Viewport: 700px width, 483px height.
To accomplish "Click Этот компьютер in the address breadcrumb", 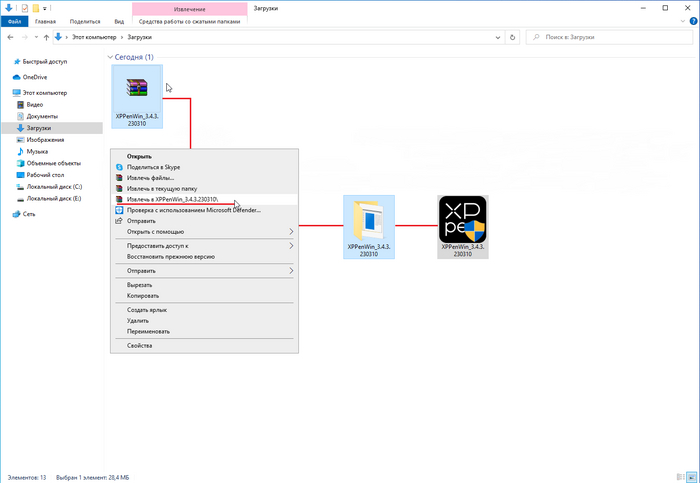I will click(94, 37).
